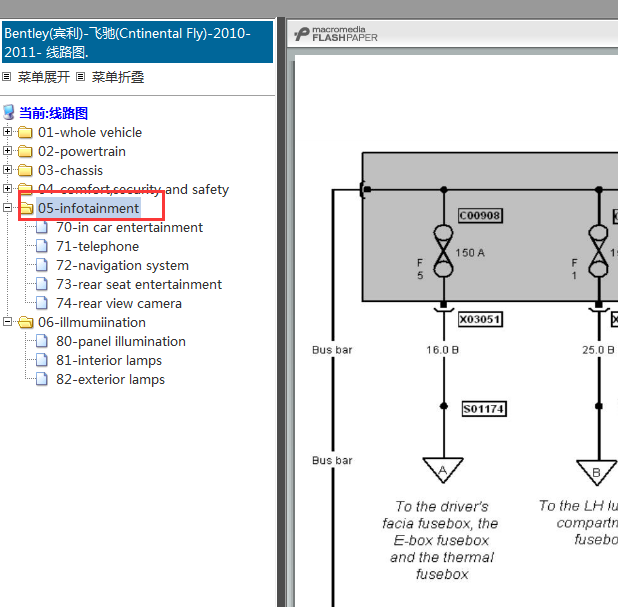Select 73-rear seat entertainment entry
Image resolution: width=618 pixels, height=607 pixels.
pos(139,284)
